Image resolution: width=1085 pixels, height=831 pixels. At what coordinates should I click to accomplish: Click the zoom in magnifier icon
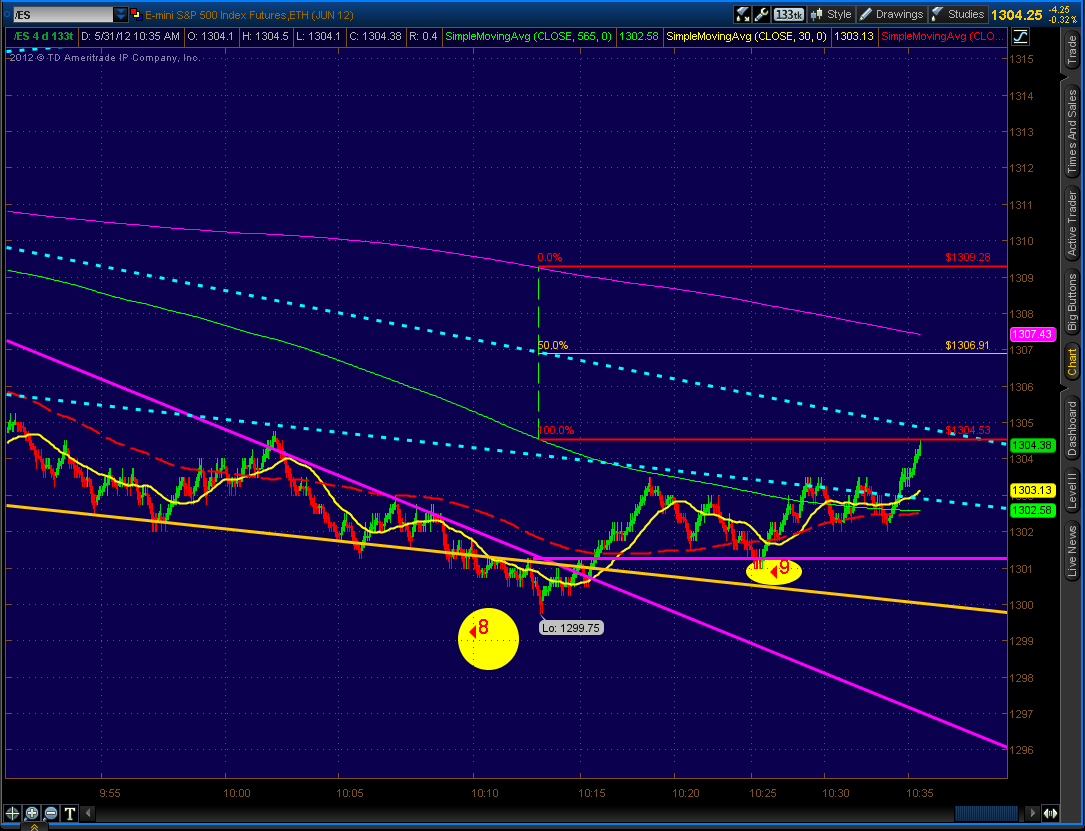click(32, 813)
